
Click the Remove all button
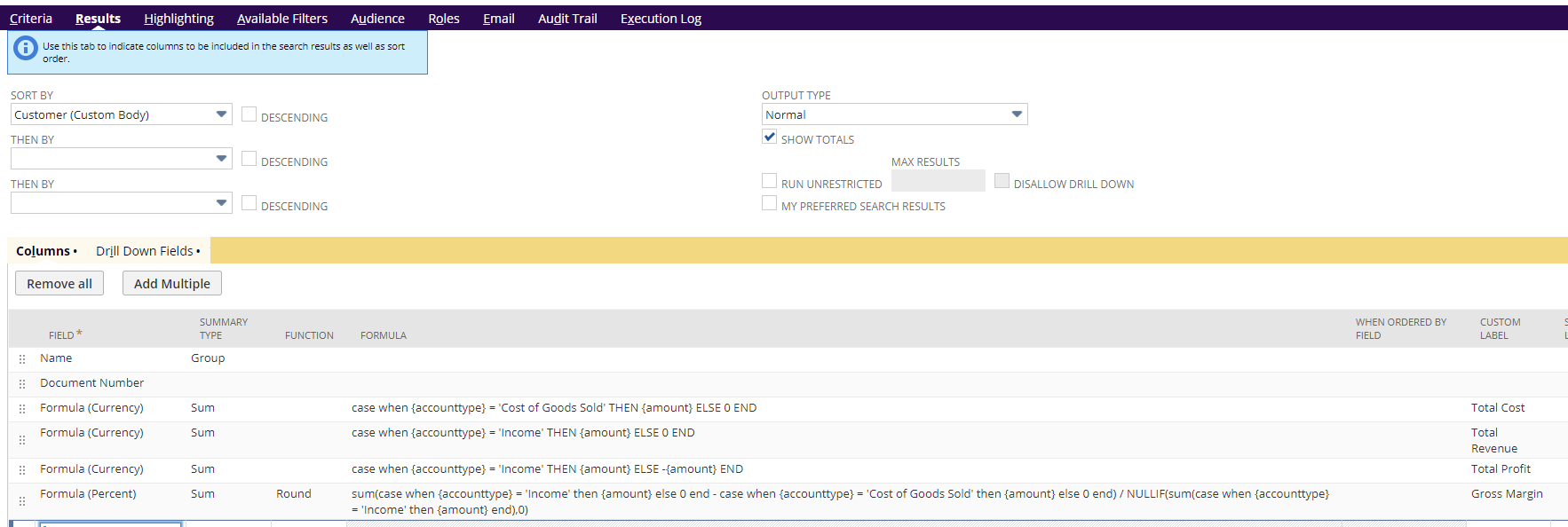(59, 284)
